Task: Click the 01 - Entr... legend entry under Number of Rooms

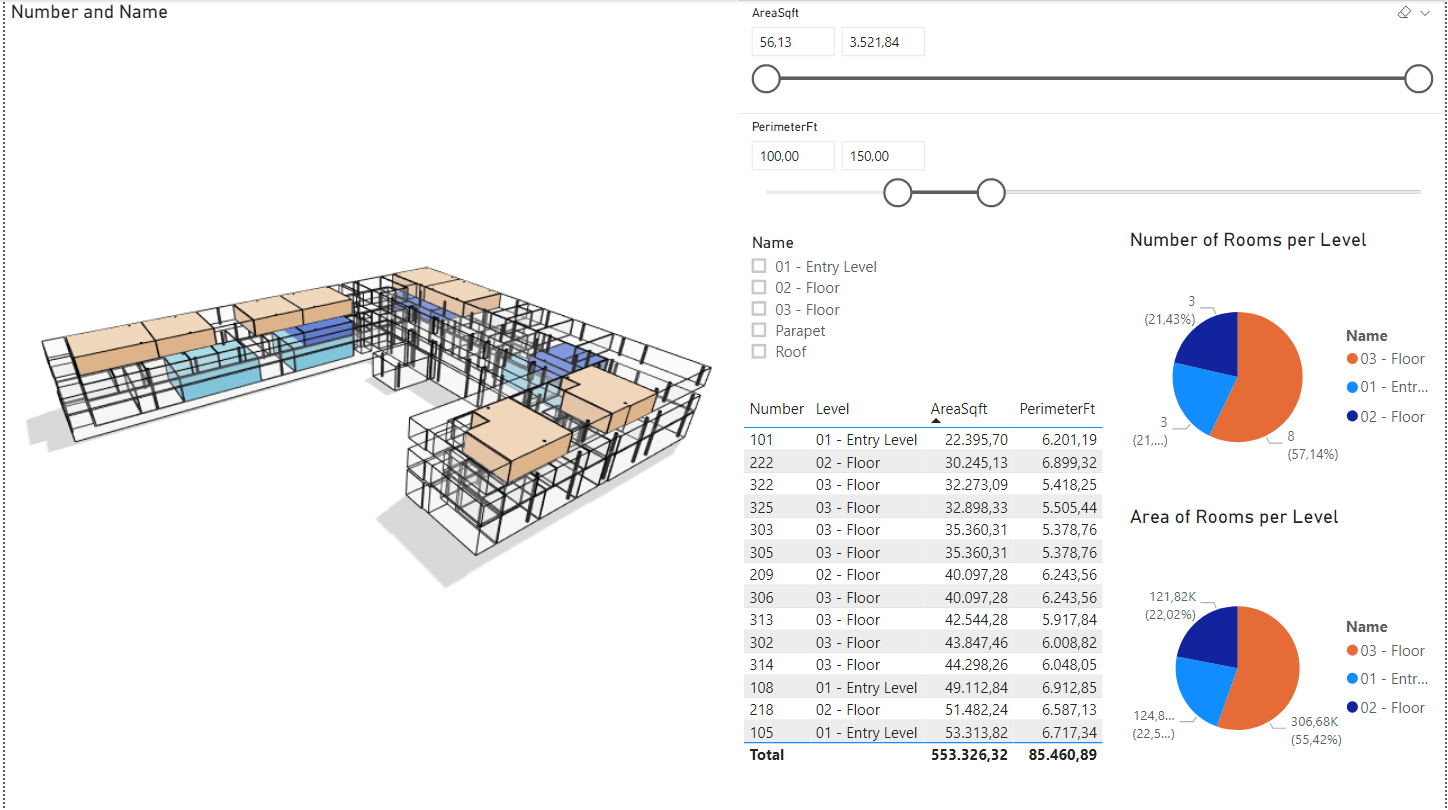Action: coord(1392,388)
